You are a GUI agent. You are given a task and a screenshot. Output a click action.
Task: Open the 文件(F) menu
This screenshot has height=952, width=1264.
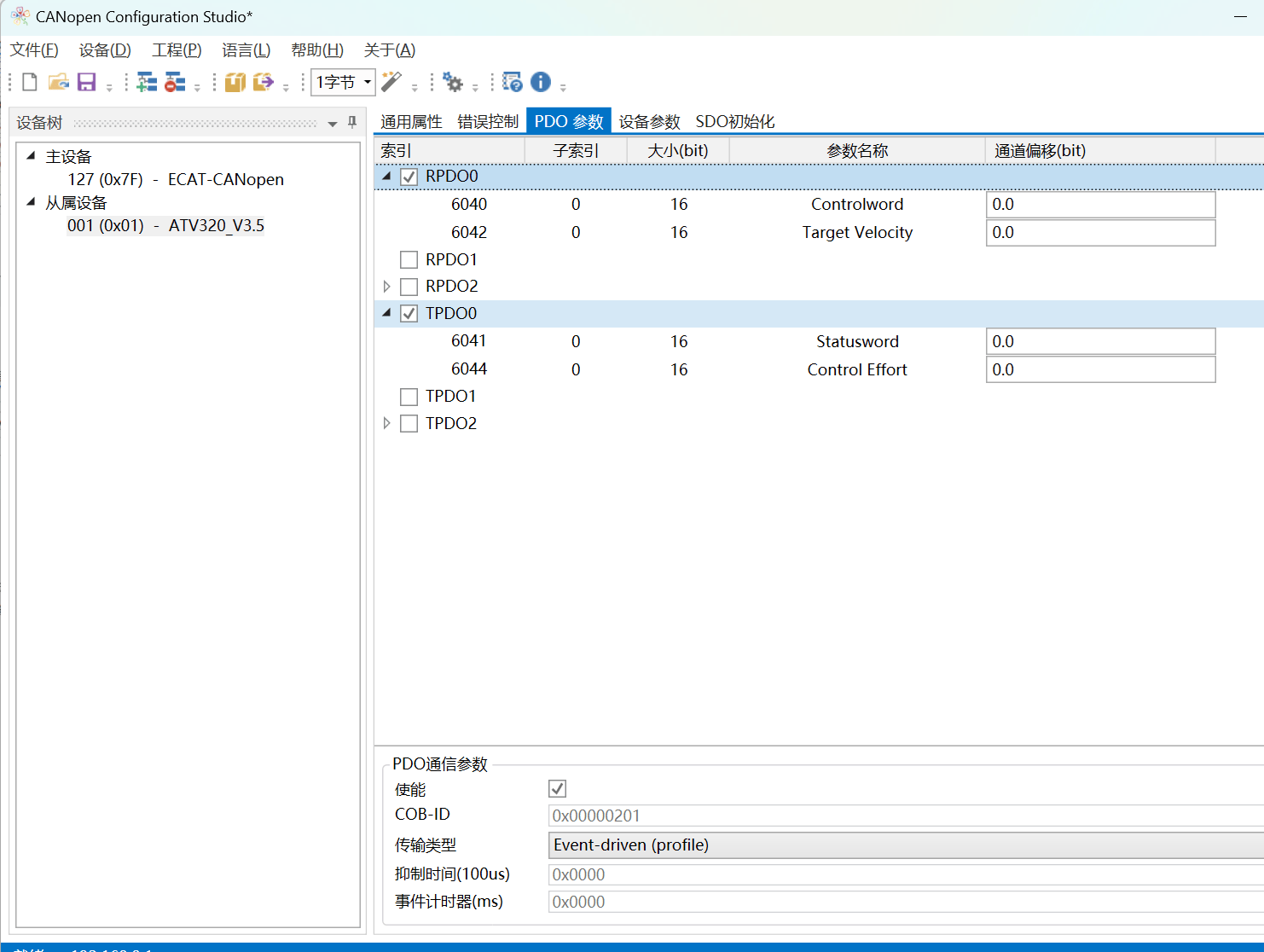(34, 50)
